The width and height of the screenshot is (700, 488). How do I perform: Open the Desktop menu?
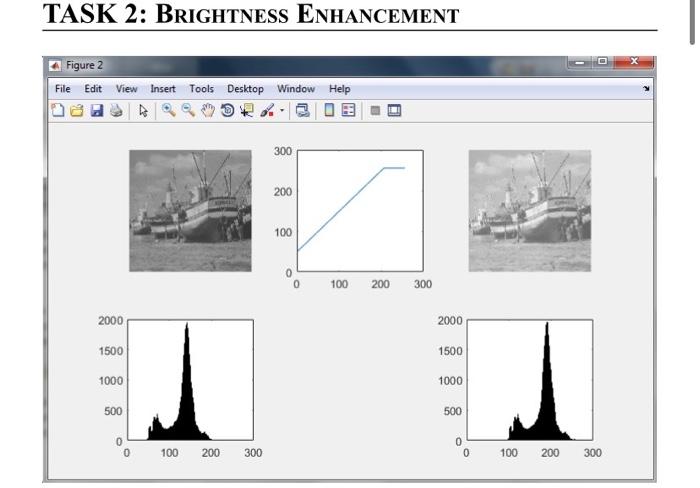(245, 89)
